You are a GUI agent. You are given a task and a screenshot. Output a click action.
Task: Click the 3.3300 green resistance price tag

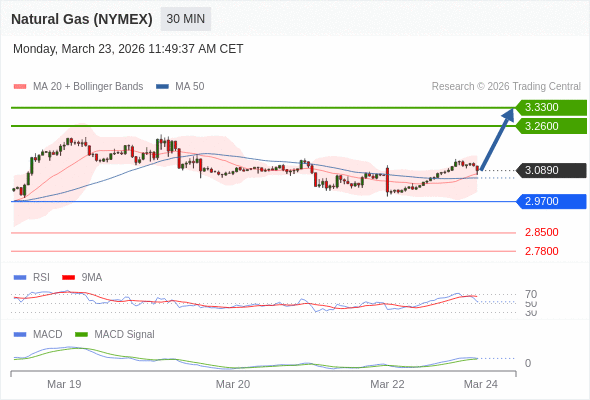[x=551, y=107]
